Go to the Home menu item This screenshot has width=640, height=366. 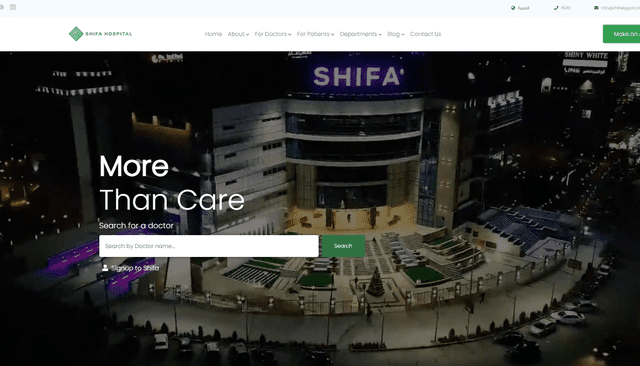point(213,34)
